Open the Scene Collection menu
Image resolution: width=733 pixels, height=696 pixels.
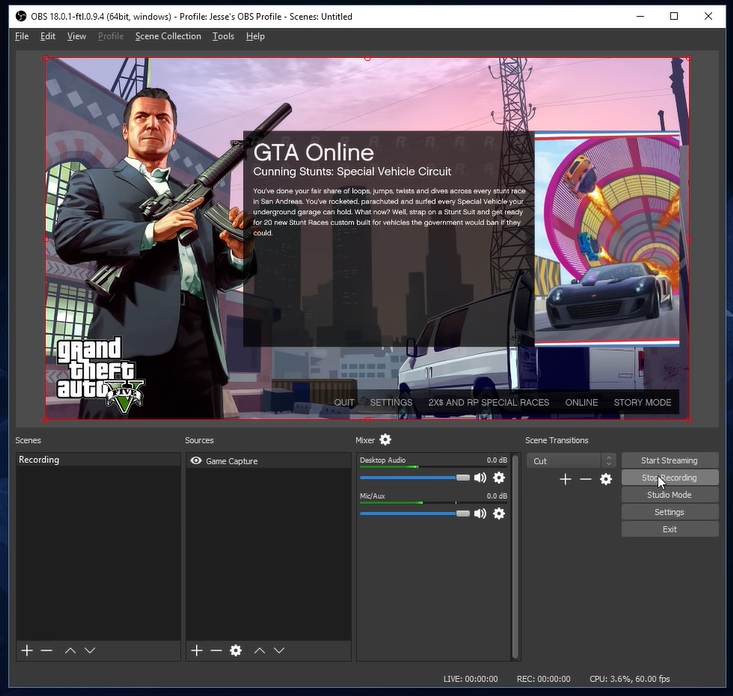(168, 36)
